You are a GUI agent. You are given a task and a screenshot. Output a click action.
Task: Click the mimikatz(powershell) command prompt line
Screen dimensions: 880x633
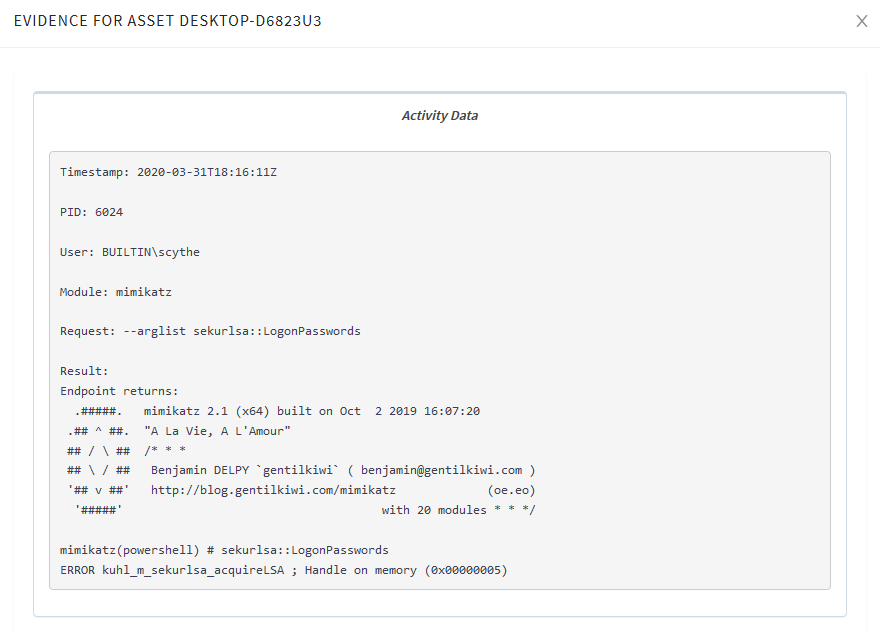click(224, 550)
